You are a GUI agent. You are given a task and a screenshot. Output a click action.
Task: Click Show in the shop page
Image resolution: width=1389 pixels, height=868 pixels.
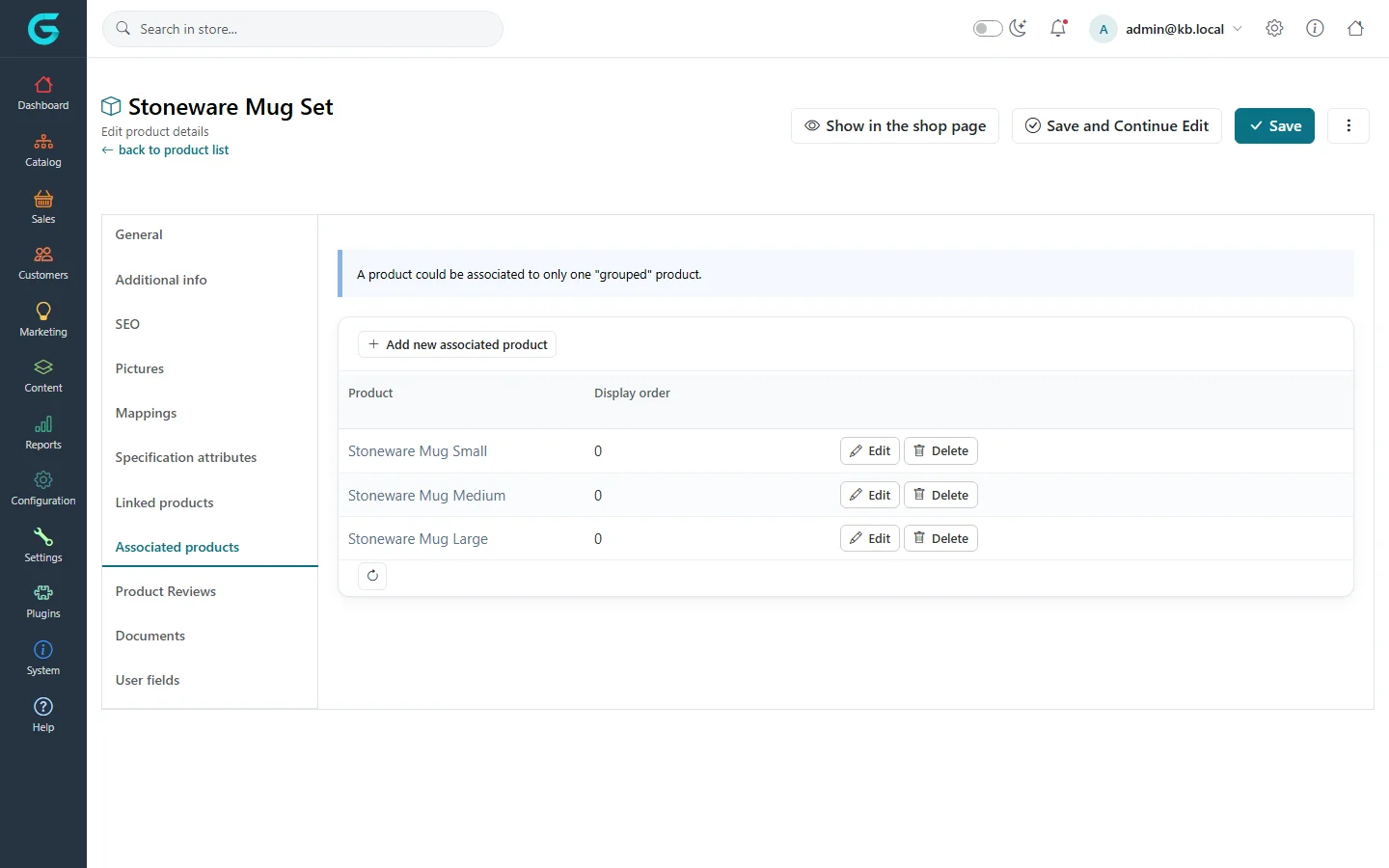pyautogui.click(x=895, y=125)
